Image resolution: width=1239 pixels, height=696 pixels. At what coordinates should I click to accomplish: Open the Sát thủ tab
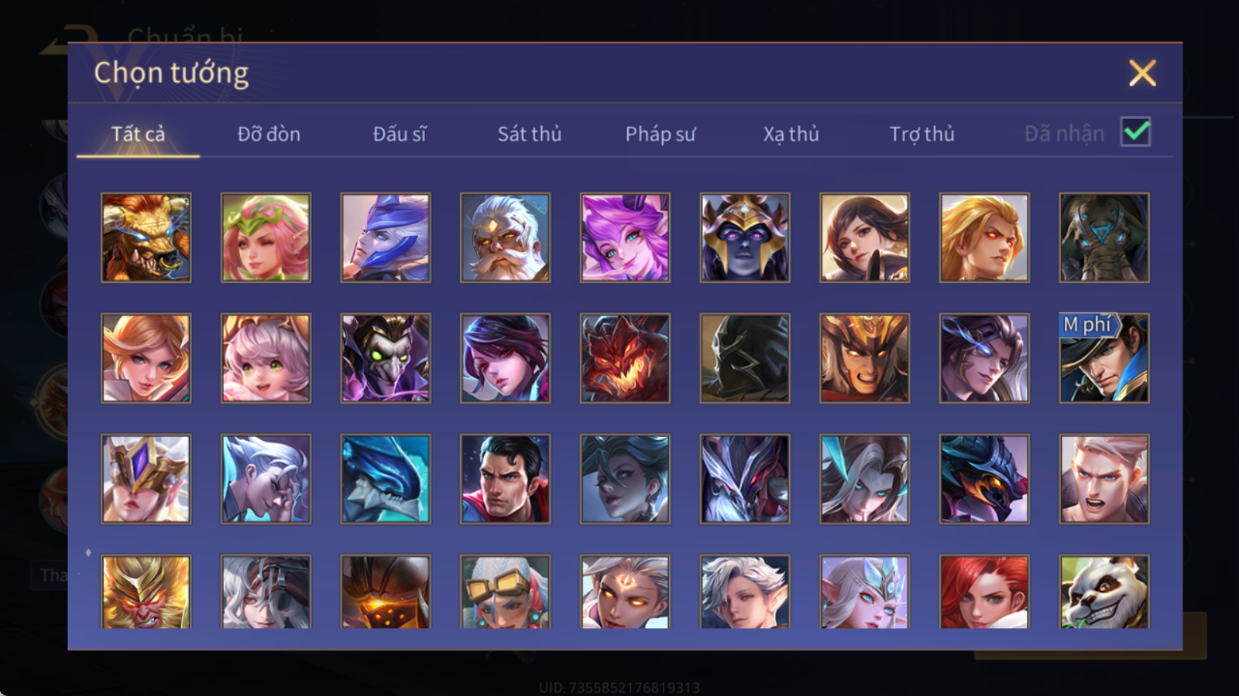coord(529,134)
